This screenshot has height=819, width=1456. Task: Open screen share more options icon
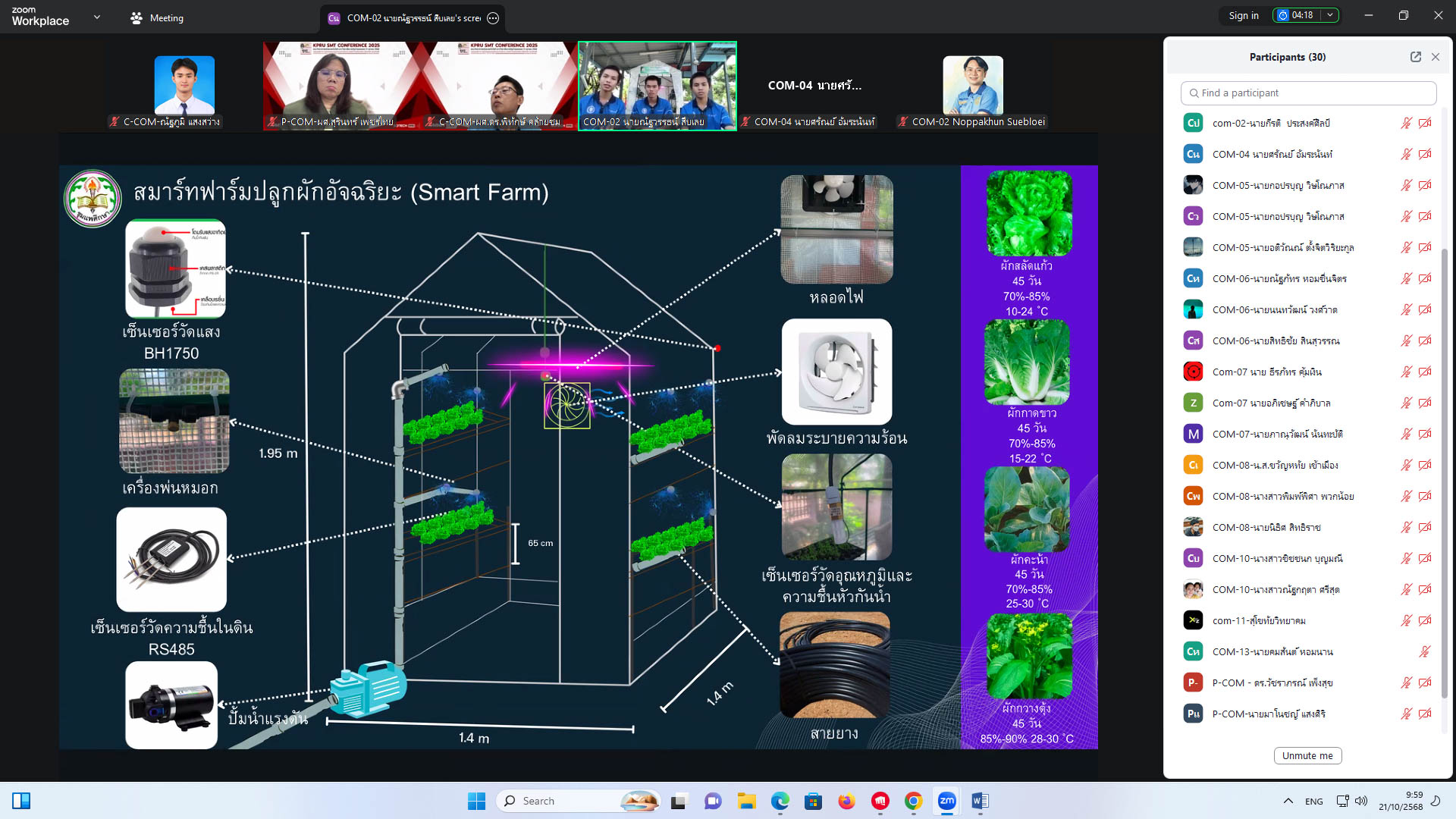click(x=493, y=18)
